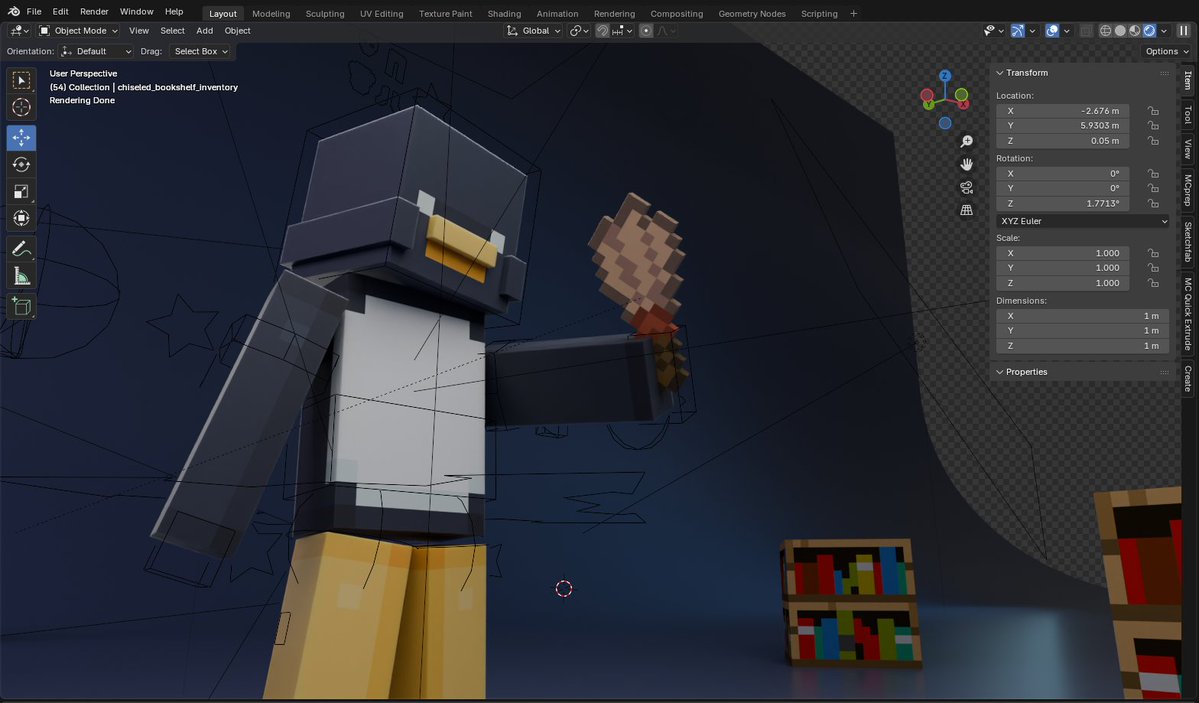Image resolution: width=1199 pixels, height=703 pixels.
Task: Select the Annotate pencil tool
Action: [21, 249]
